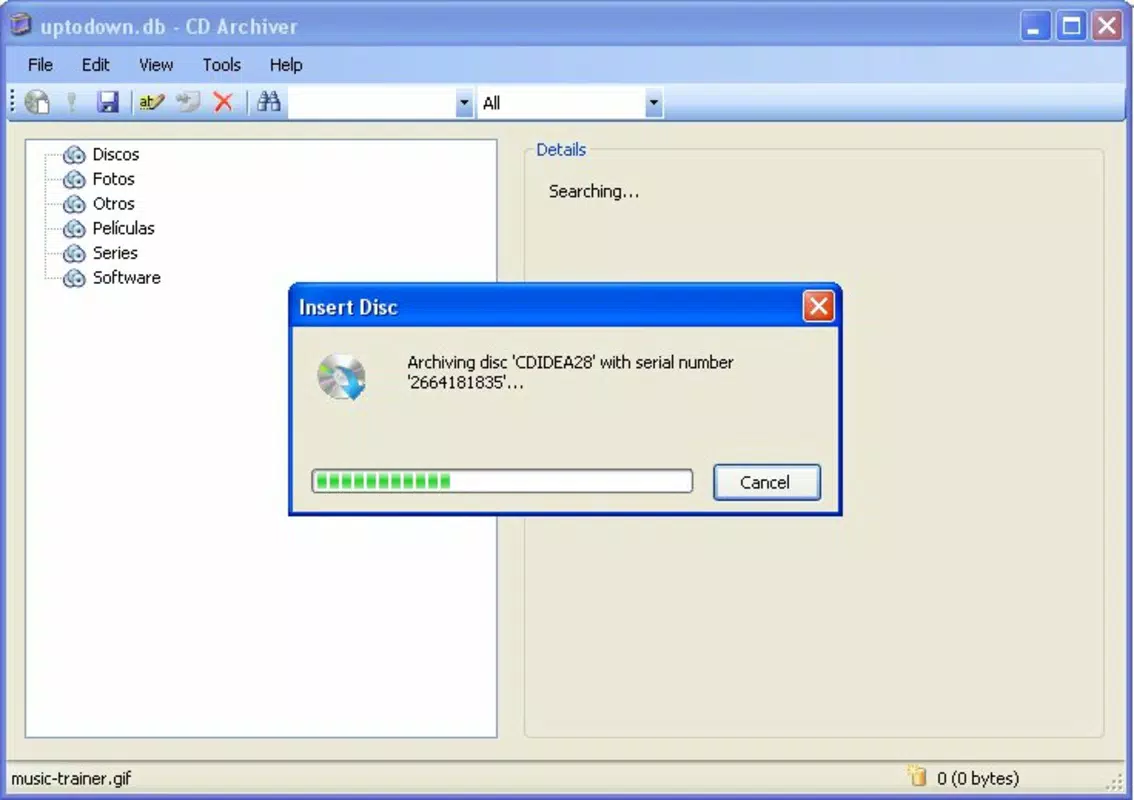
Task: Click the window resize grip in status bar
Action: 1114,782
